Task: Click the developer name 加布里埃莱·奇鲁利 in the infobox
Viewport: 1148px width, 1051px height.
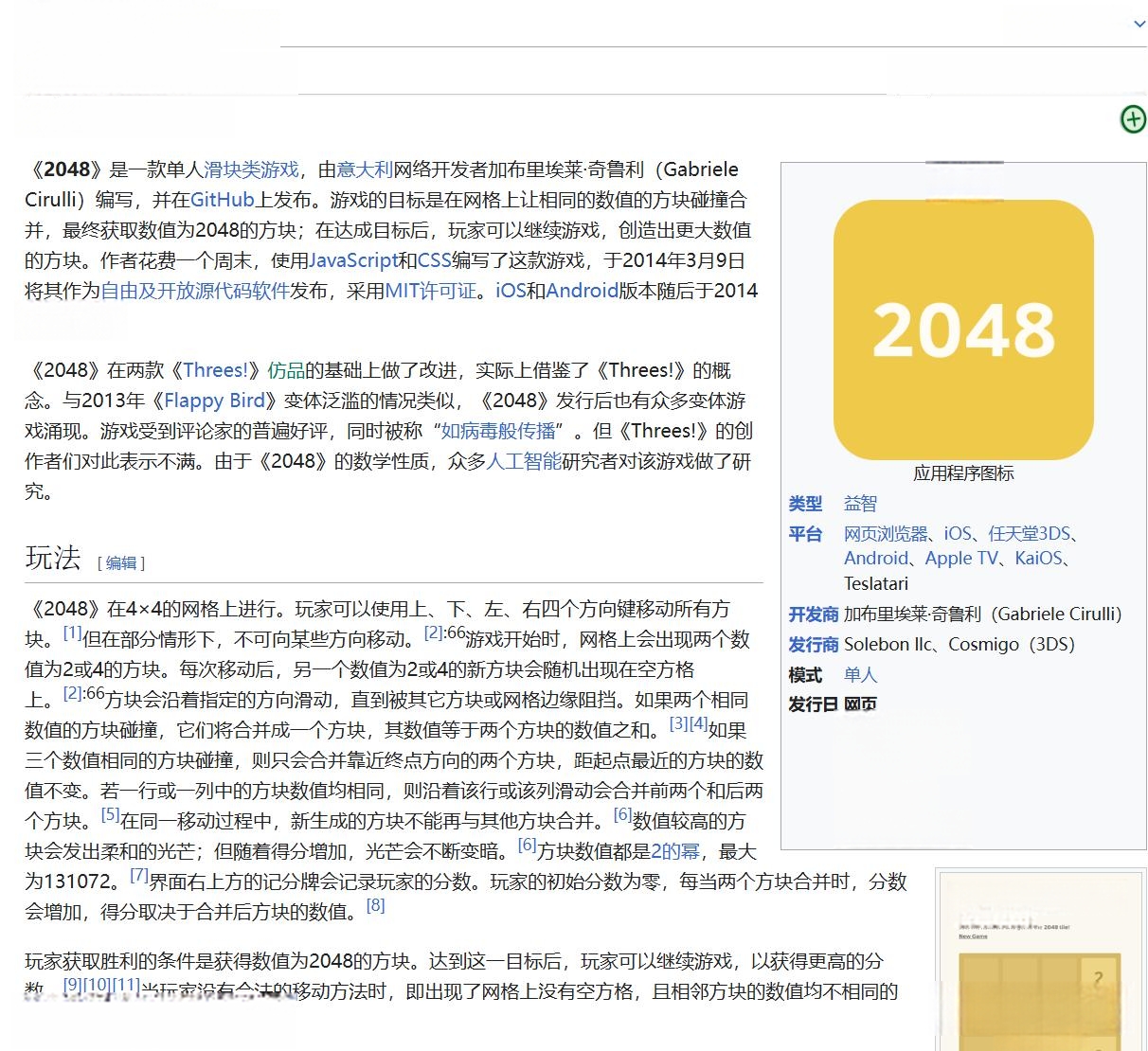Action: 912,615
